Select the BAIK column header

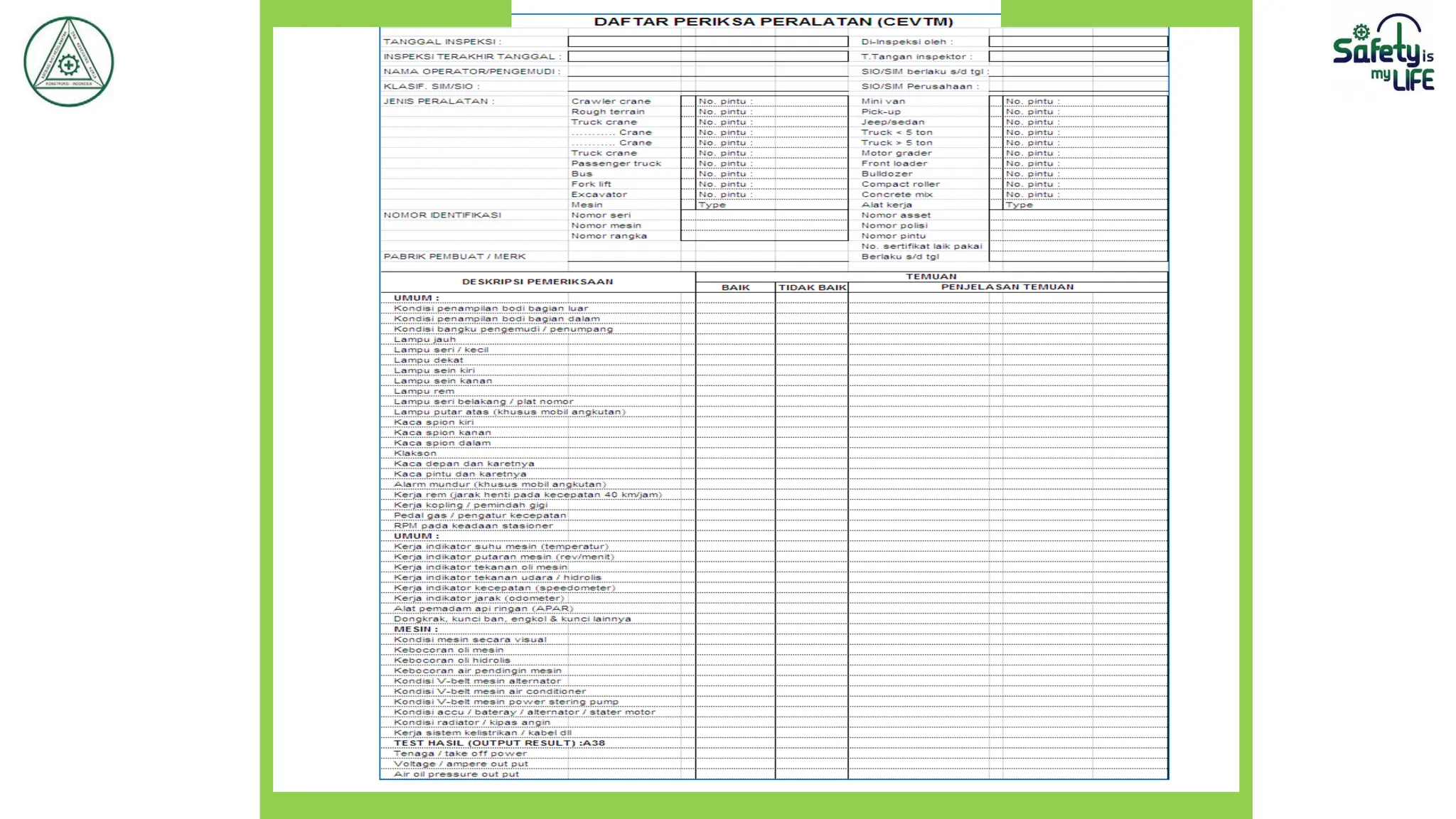735,287
